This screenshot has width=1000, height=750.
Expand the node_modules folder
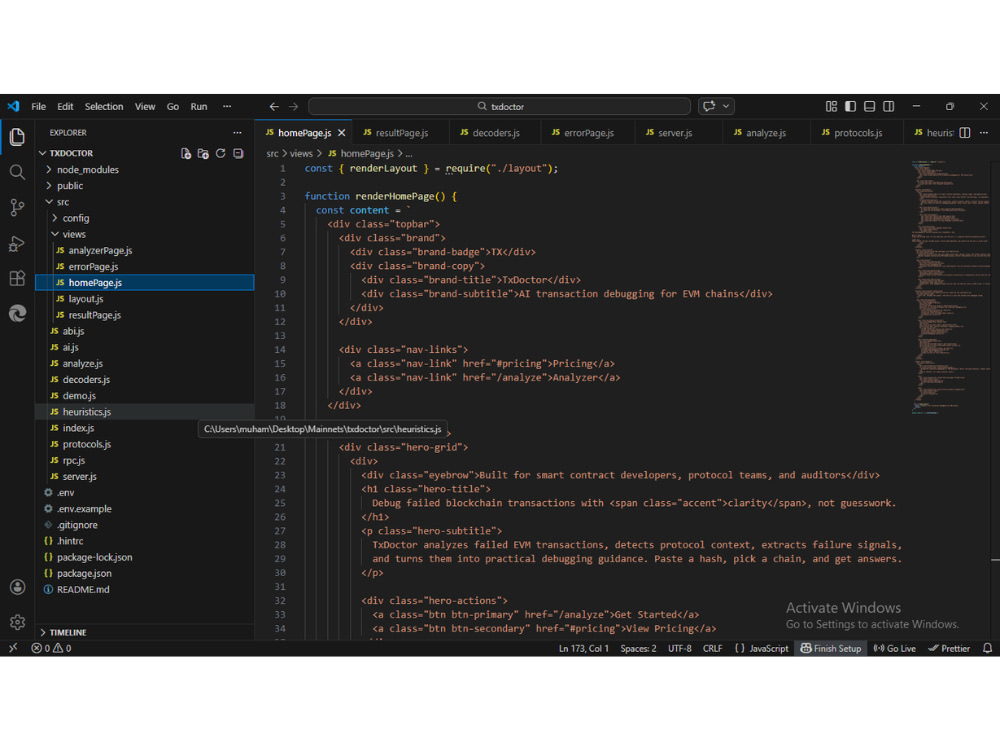[x=145, y=170]
